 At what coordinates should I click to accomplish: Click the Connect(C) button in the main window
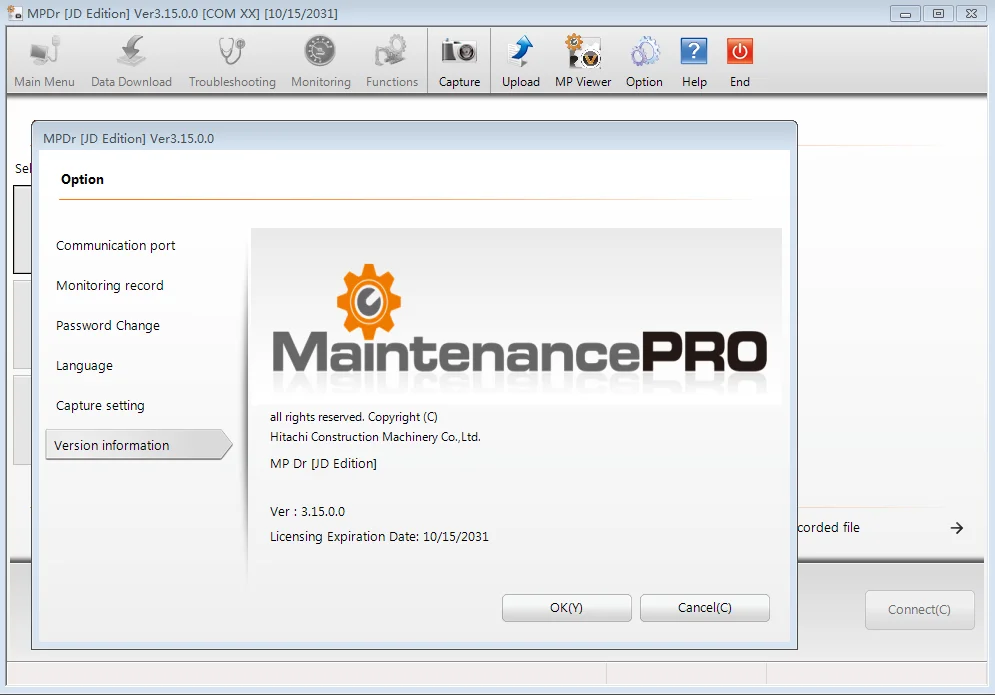[x=919, y=610]
